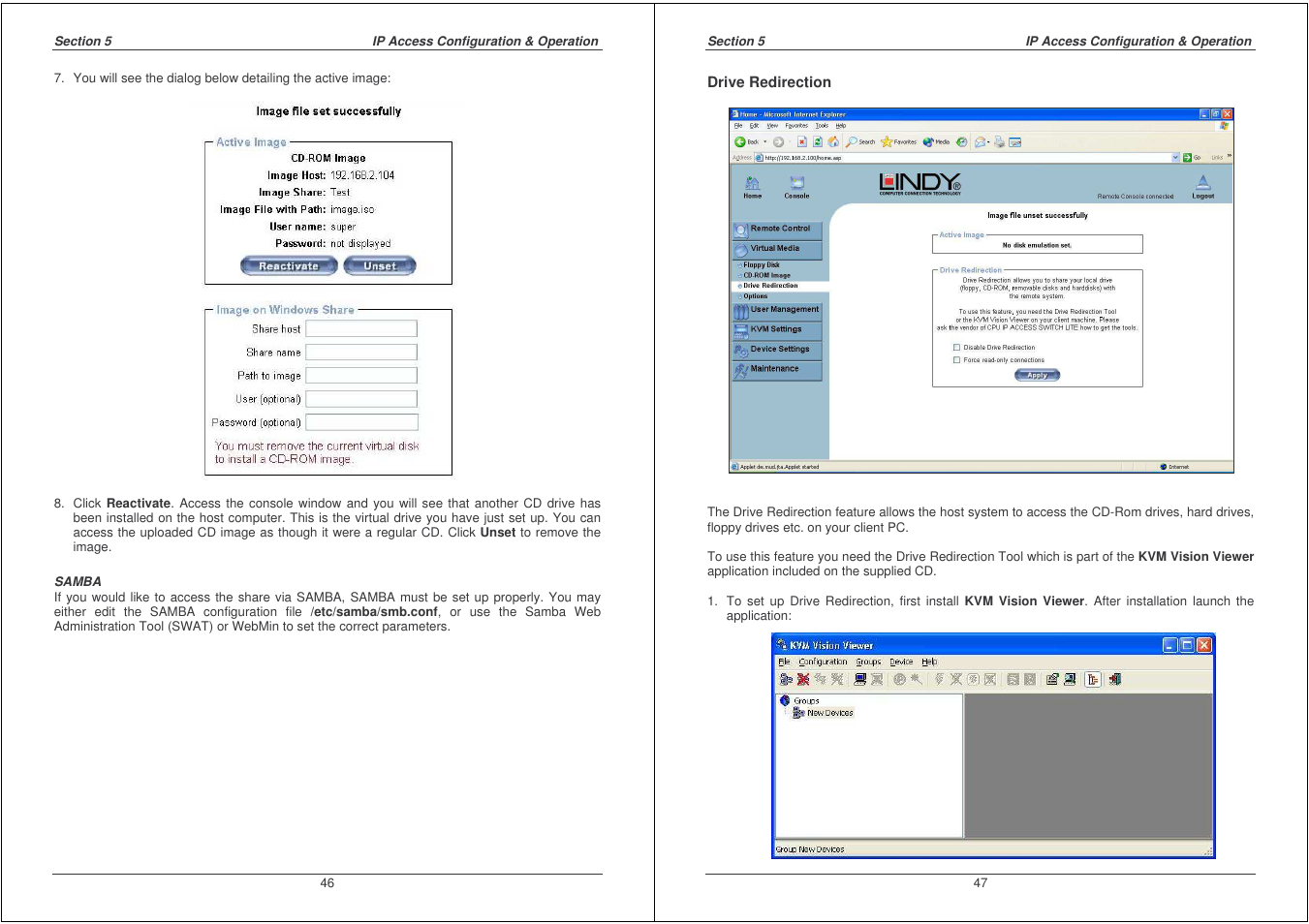The image size is (1309, 924).
Task: Select the Options sidebar link
Action: (755, 296)
